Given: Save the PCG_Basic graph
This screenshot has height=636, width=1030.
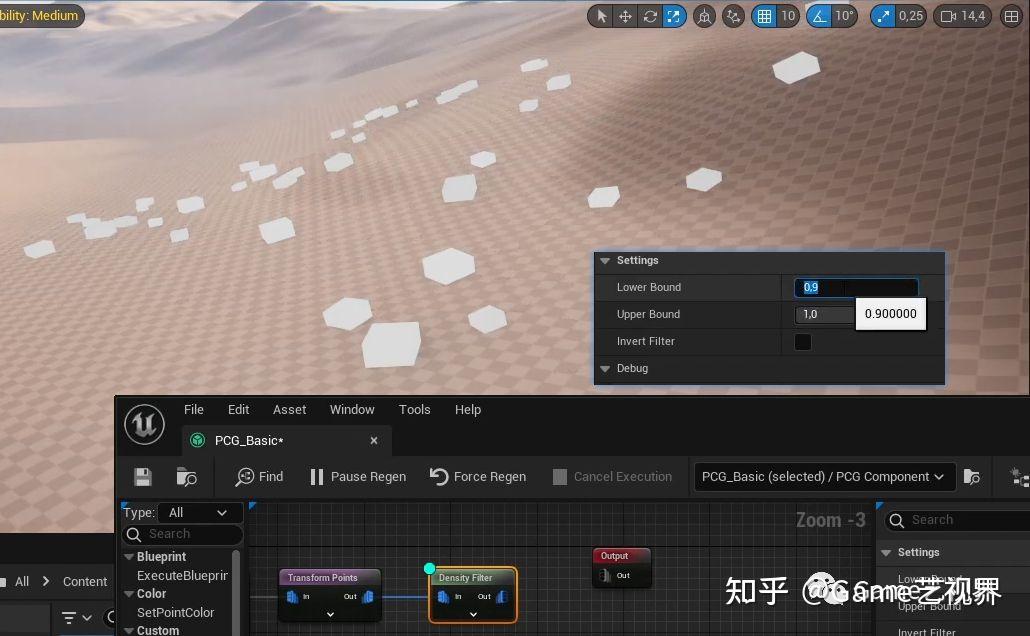Looking at the screenshot, I should 143,477.
